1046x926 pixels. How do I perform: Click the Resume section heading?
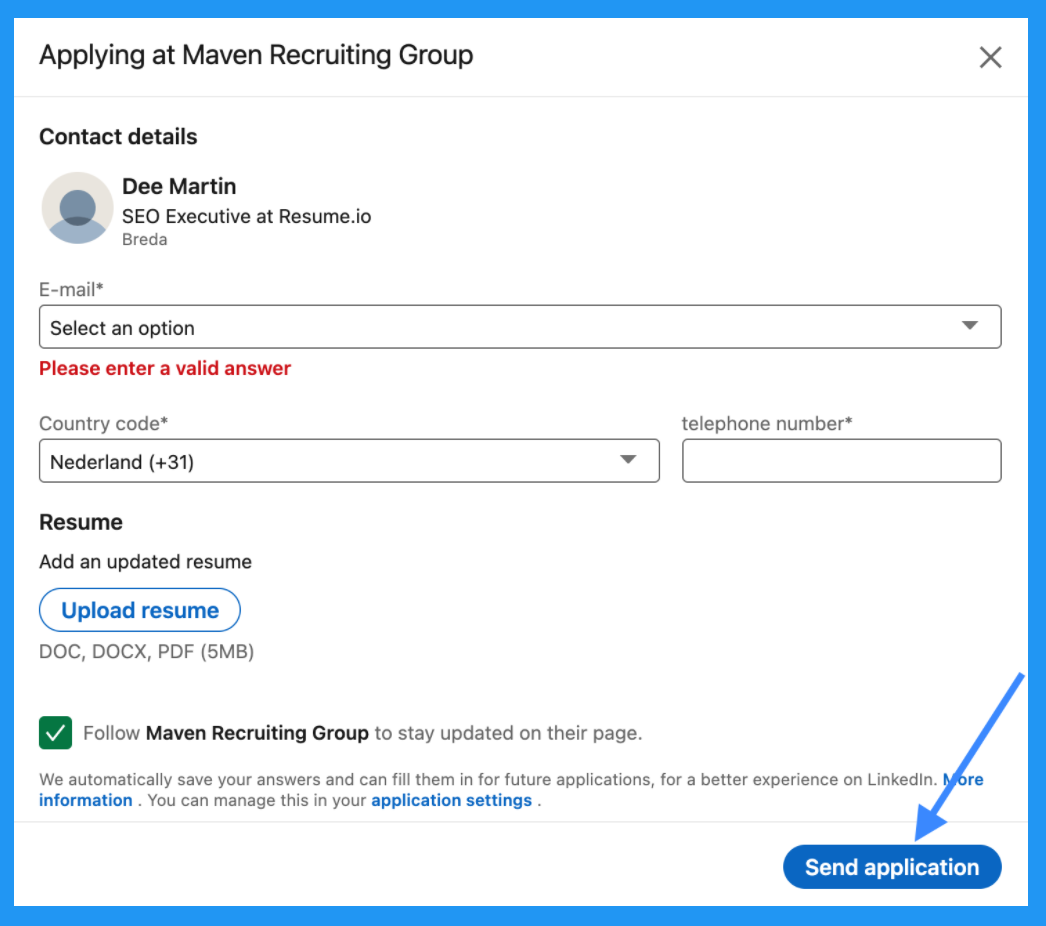pos(81,522)
